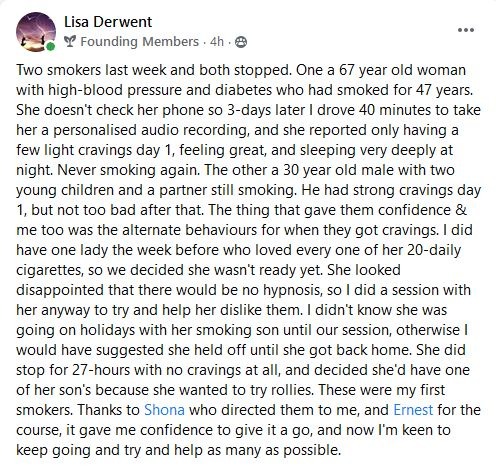Click the sentence "Never smoking again"
The image size is (496, 467).
click(128, 170)
